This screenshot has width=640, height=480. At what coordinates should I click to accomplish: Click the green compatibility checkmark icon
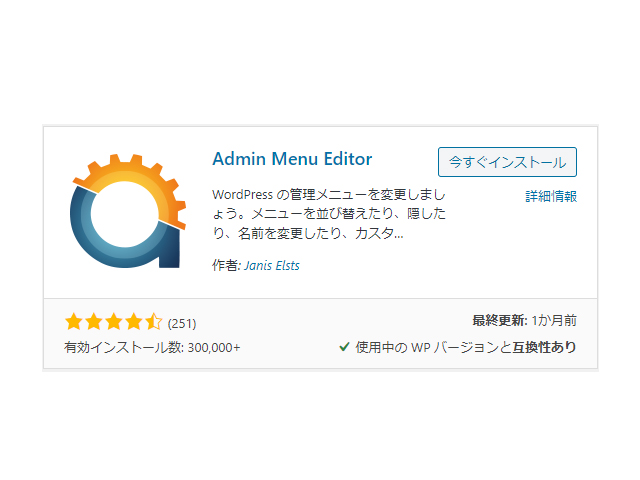tap(344, 347)
